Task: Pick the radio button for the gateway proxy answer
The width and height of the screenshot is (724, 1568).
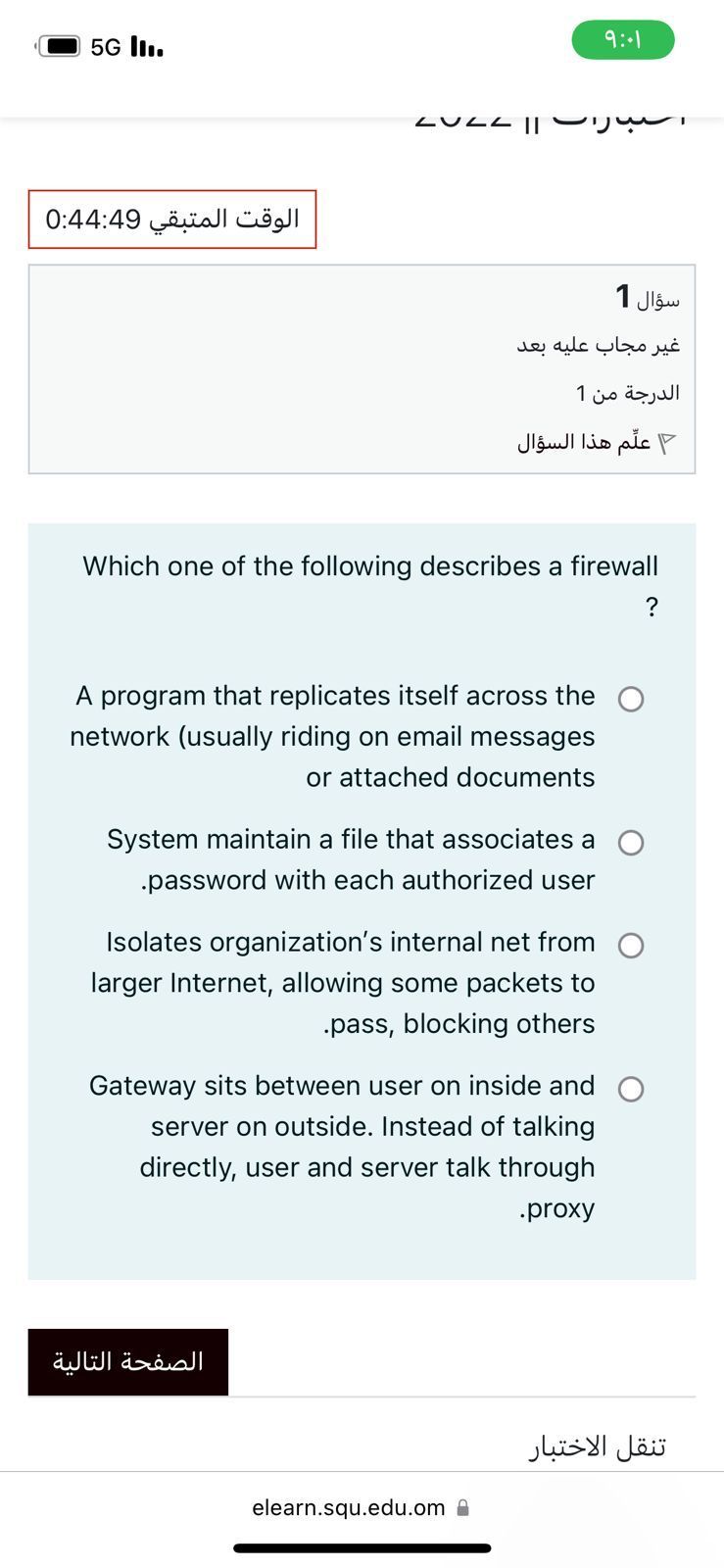Action: [x=631, y=1090]
